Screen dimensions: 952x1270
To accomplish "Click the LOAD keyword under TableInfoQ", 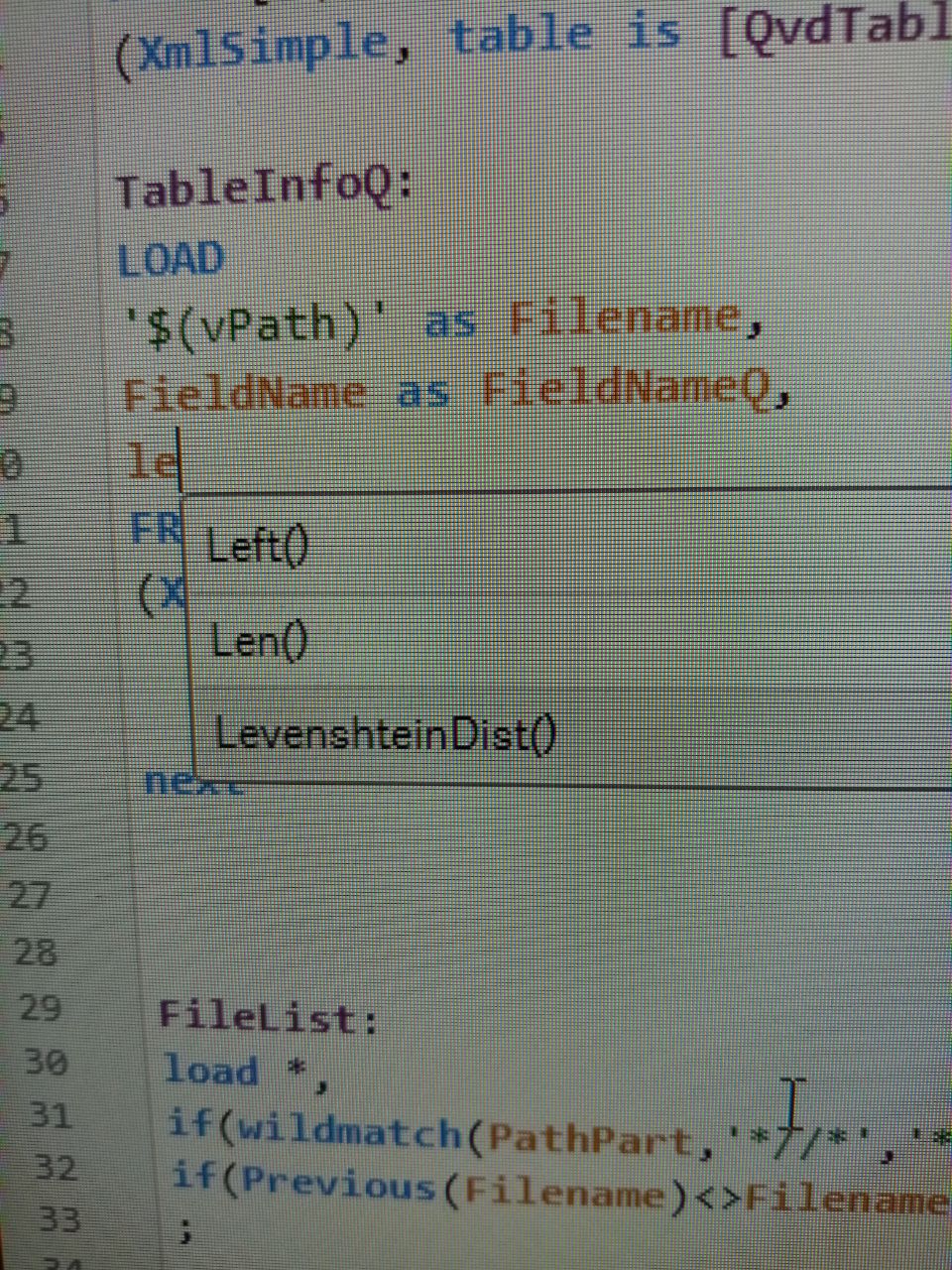I will [171, 260].
